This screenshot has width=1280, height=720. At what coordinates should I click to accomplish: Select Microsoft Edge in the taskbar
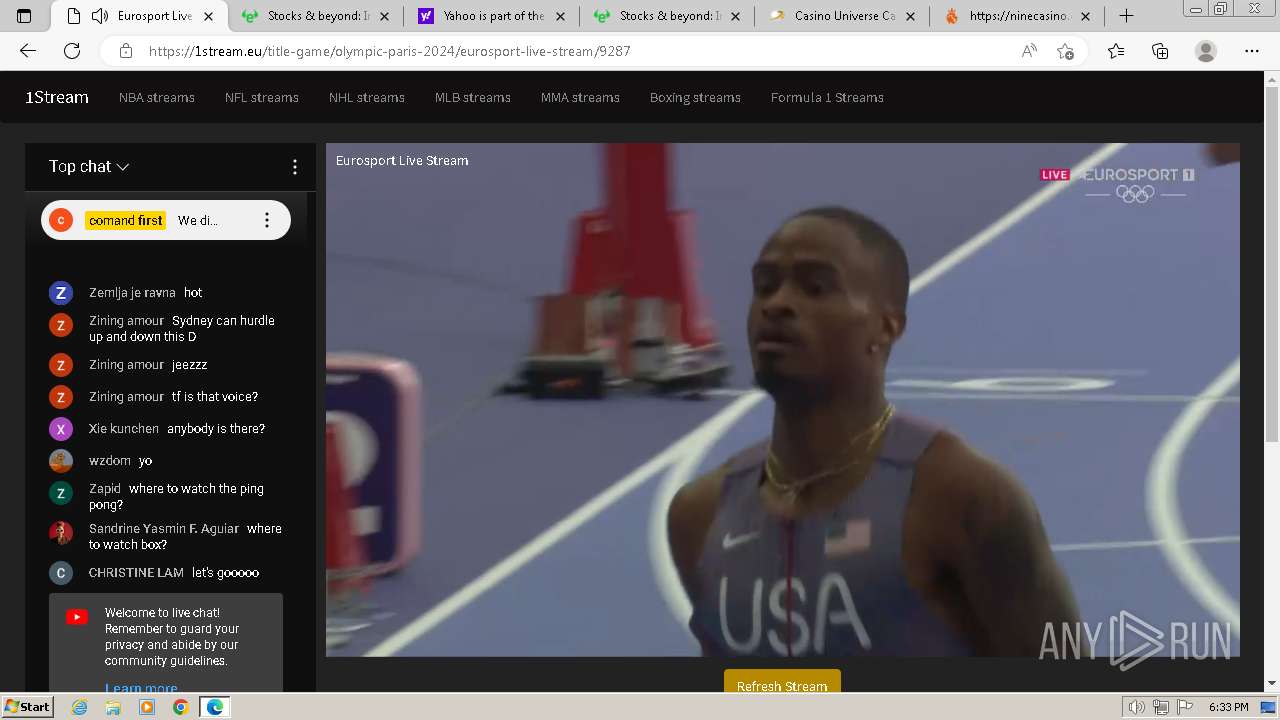214,707
